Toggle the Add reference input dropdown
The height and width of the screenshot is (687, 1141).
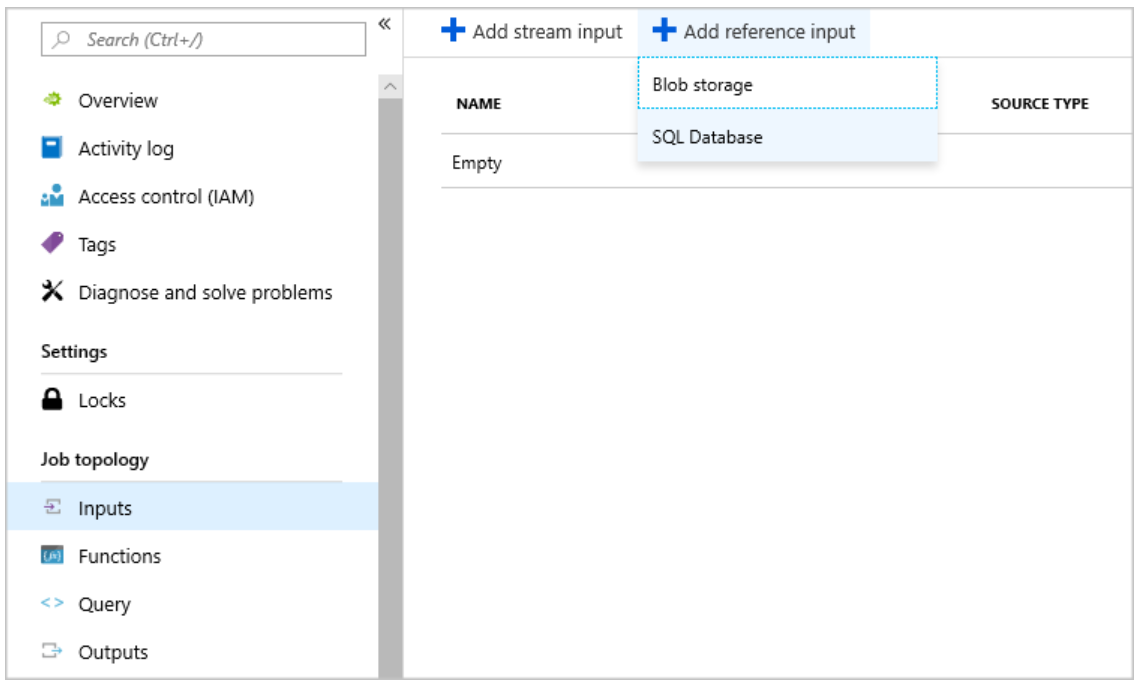[754, 32]
